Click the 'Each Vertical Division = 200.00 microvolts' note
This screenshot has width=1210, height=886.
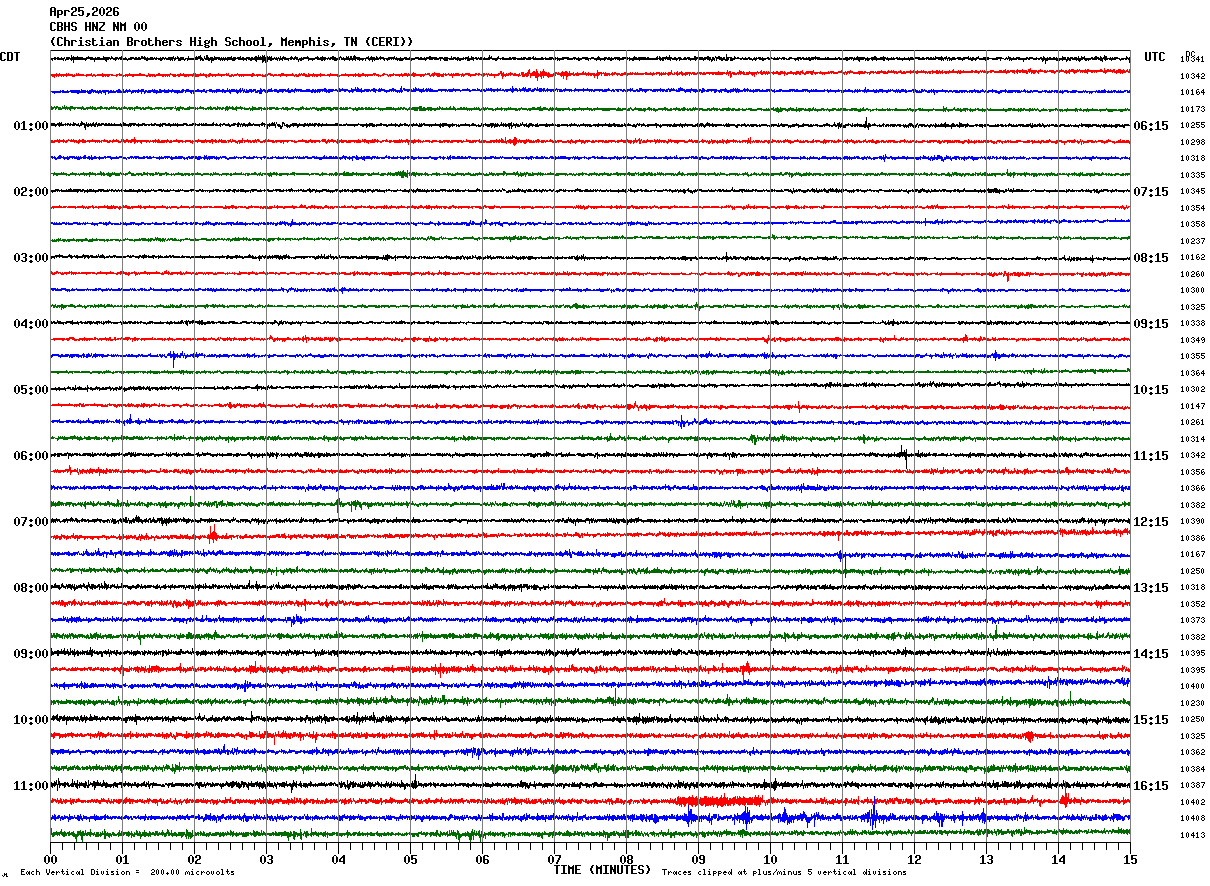128,873
